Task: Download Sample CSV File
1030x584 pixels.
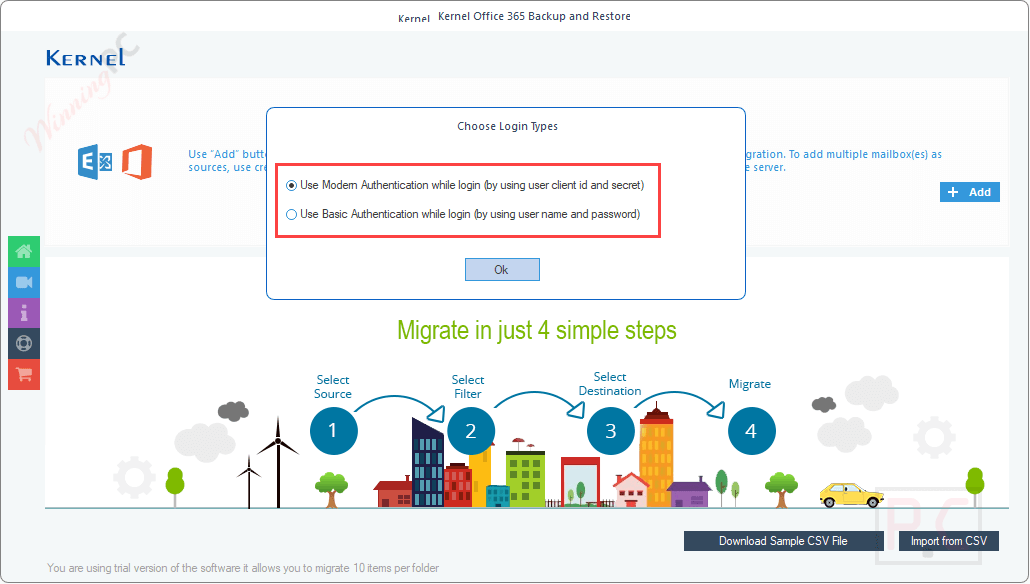Action: 783,540
